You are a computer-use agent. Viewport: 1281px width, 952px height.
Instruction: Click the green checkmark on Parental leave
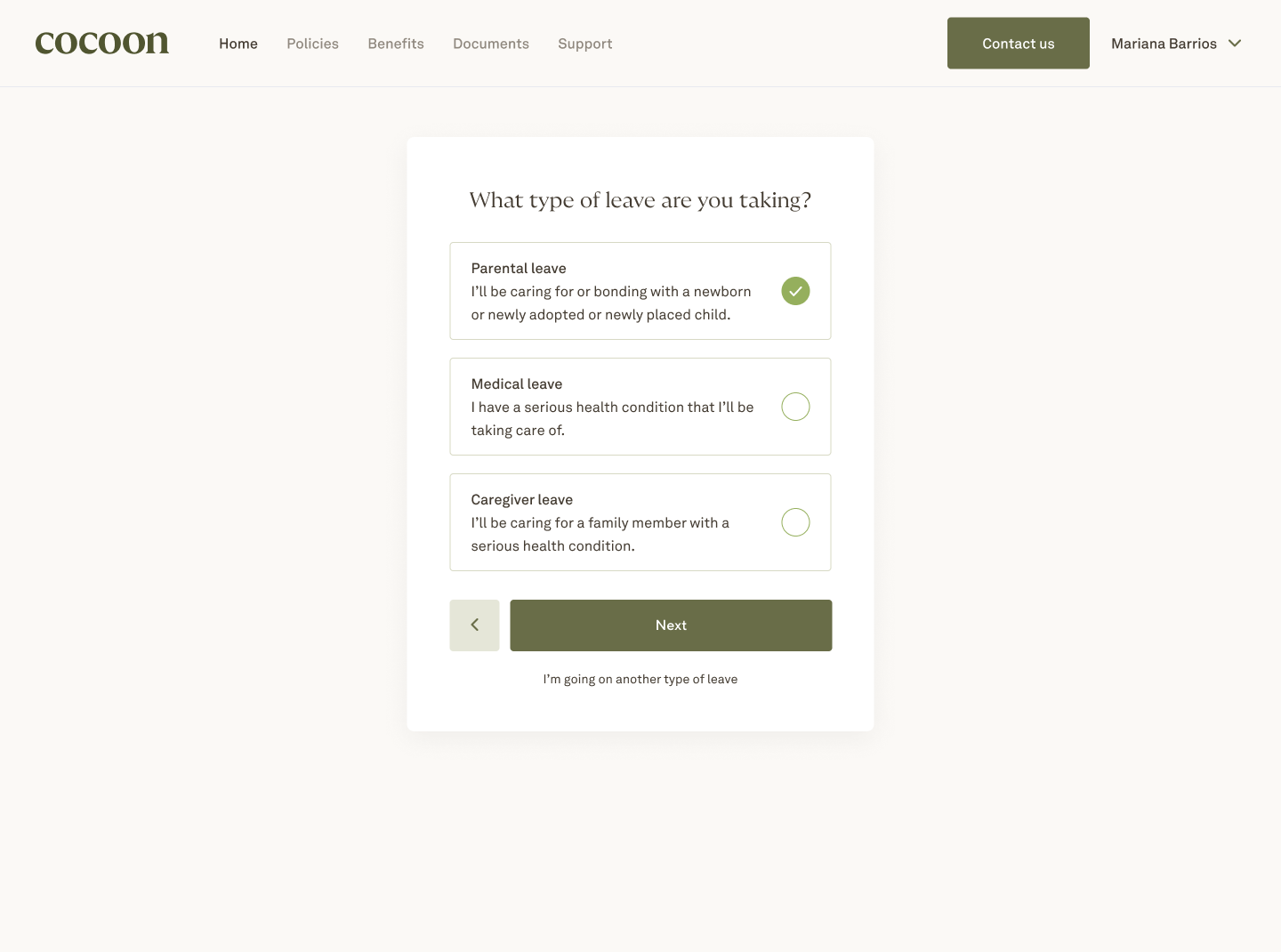[x=795, y=291]
